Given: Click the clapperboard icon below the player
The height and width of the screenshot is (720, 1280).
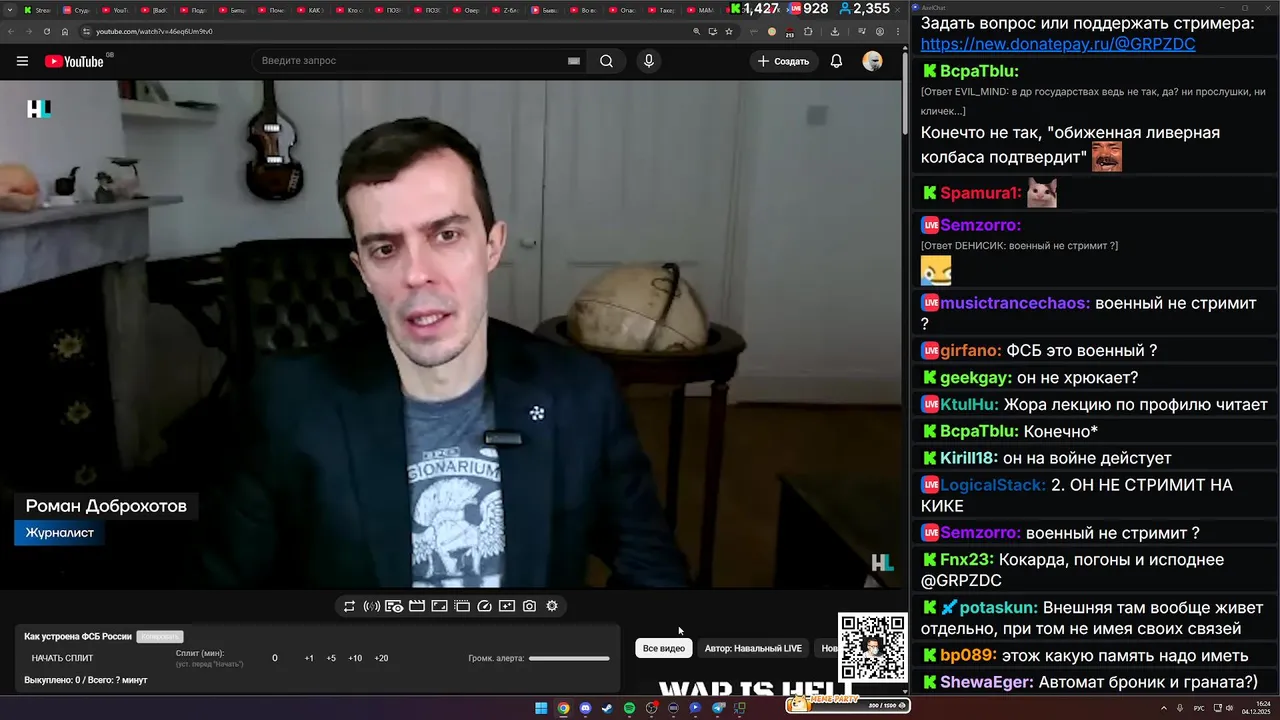Looking at the screenshot, I should (417, 606).
